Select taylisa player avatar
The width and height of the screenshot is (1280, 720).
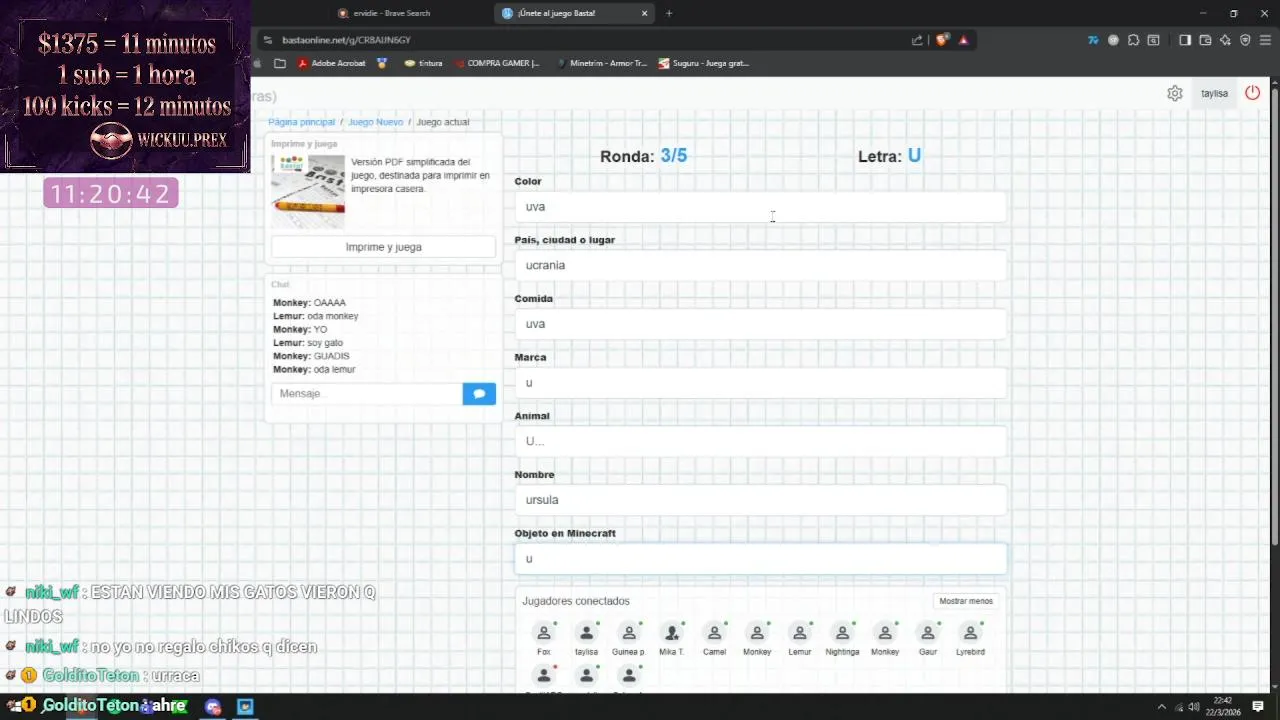click(x=586, y=633)
